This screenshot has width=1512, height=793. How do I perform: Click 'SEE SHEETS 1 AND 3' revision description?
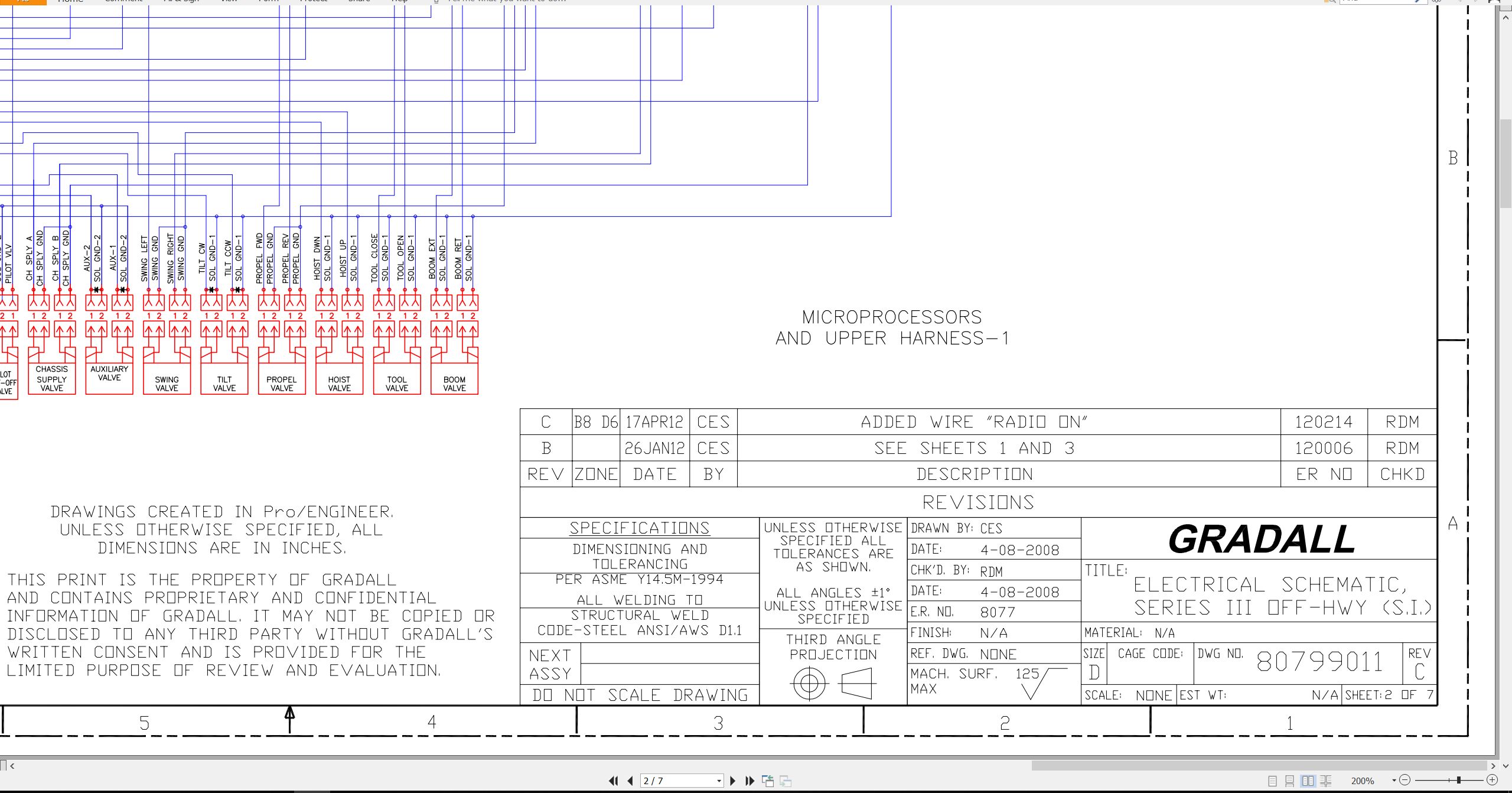pos(975,448)
